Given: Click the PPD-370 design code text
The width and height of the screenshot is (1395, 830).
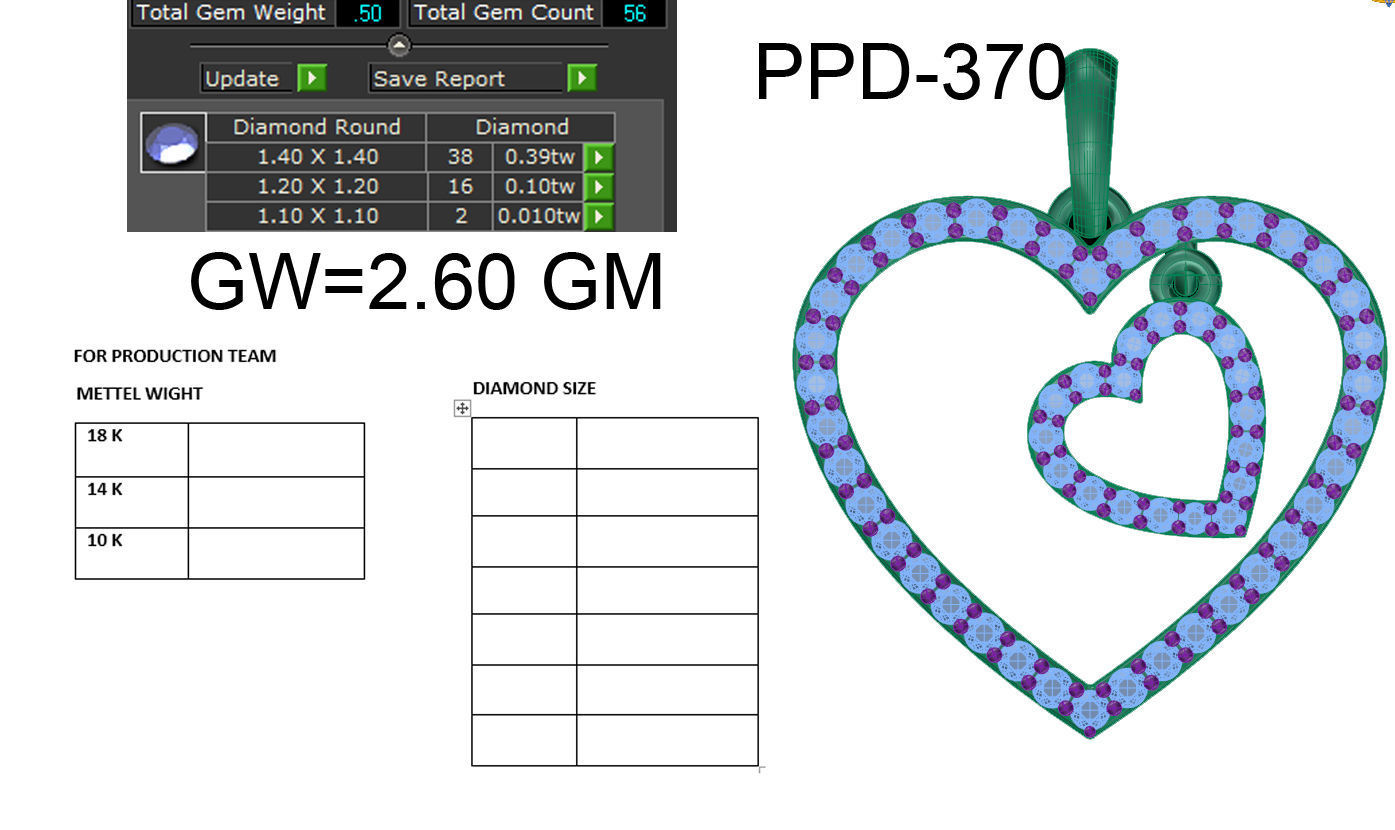Looking at the screenshot, I should click(x=910, y=74).
